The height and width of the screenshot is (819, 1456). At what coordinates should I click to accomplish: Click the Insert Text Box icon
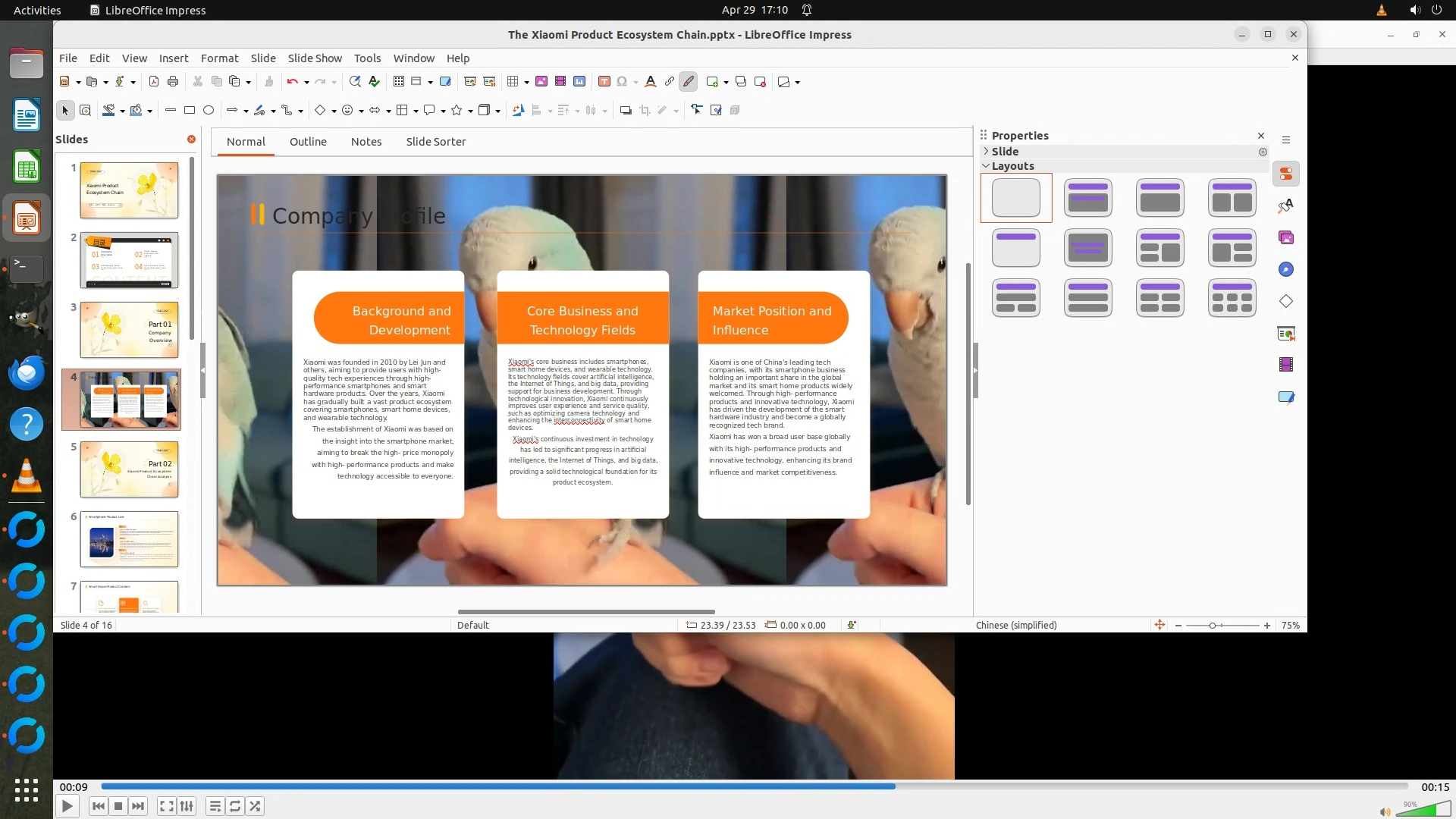tap(604, 82)
